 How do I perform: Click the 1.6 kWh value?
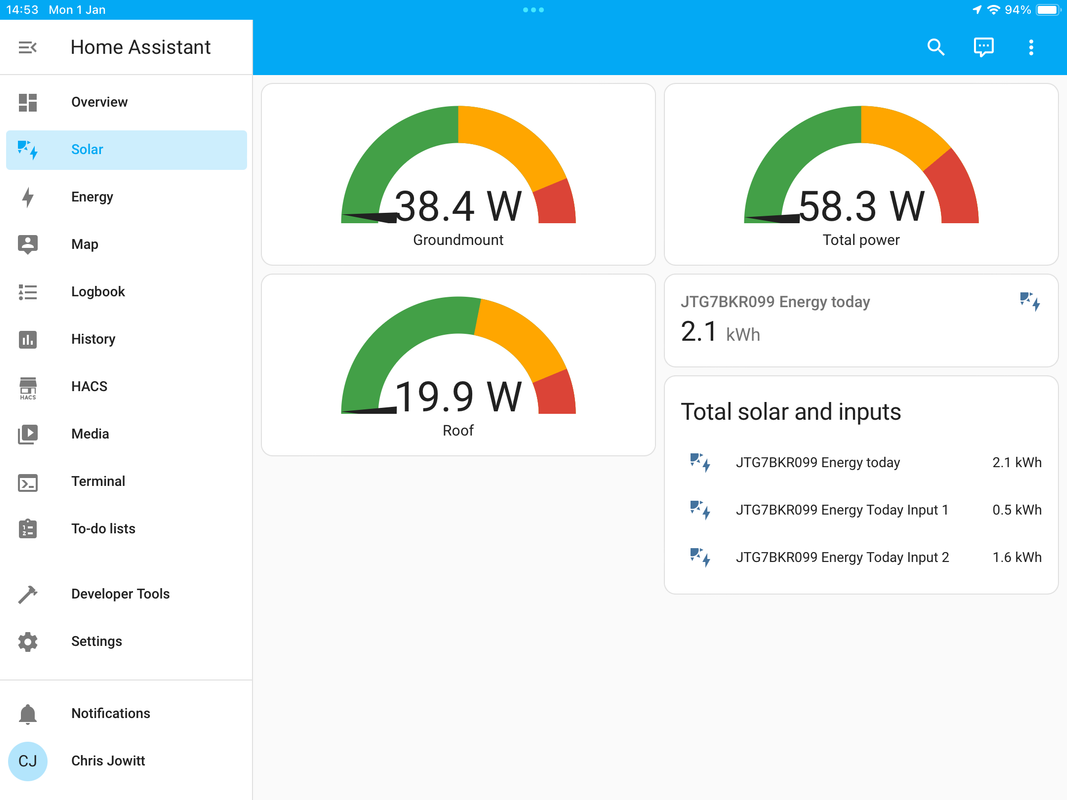tap(1017, 558)
